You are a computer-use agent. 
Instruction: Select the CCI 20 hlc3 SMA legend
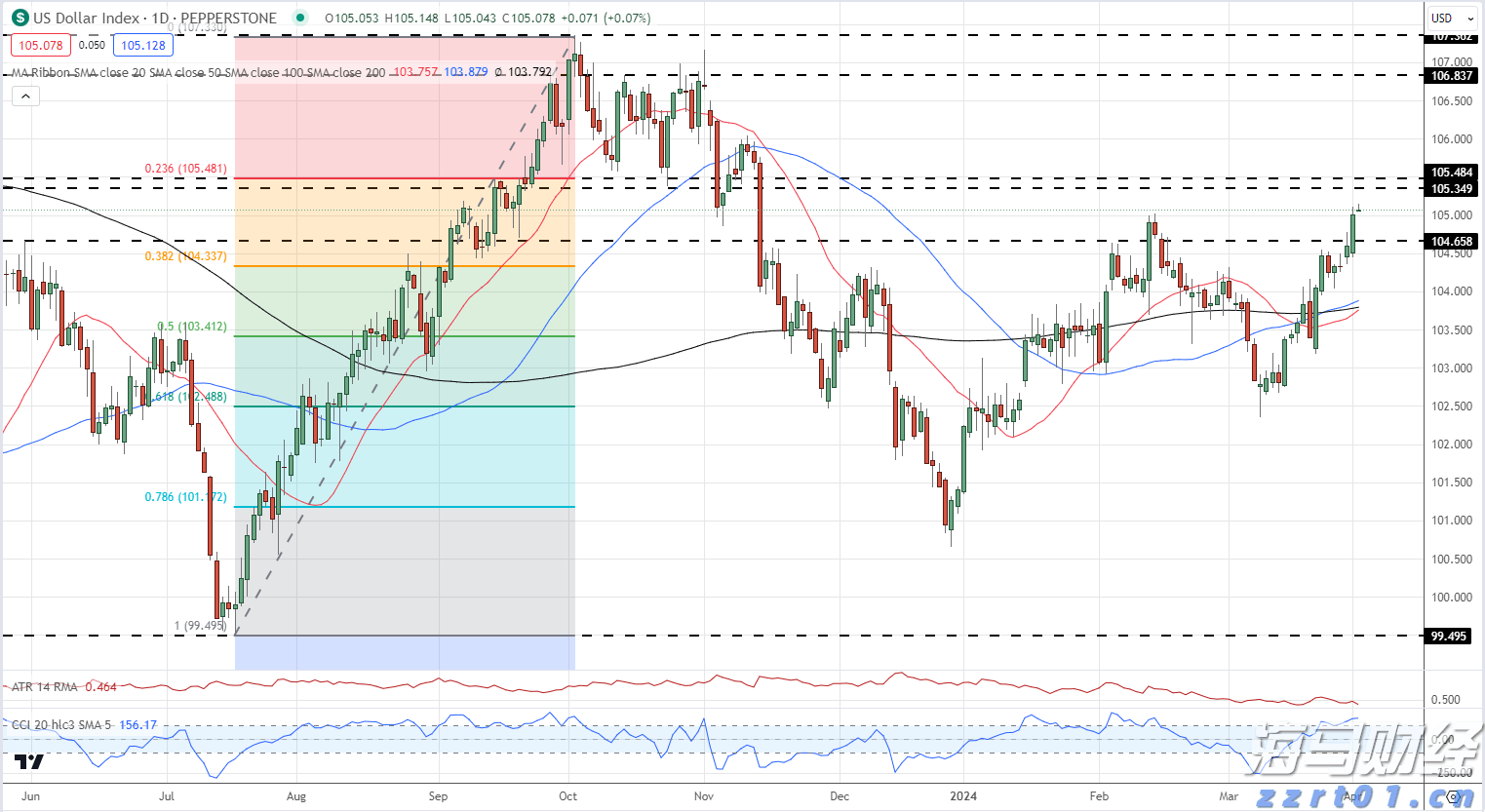[x=61, y=724]
